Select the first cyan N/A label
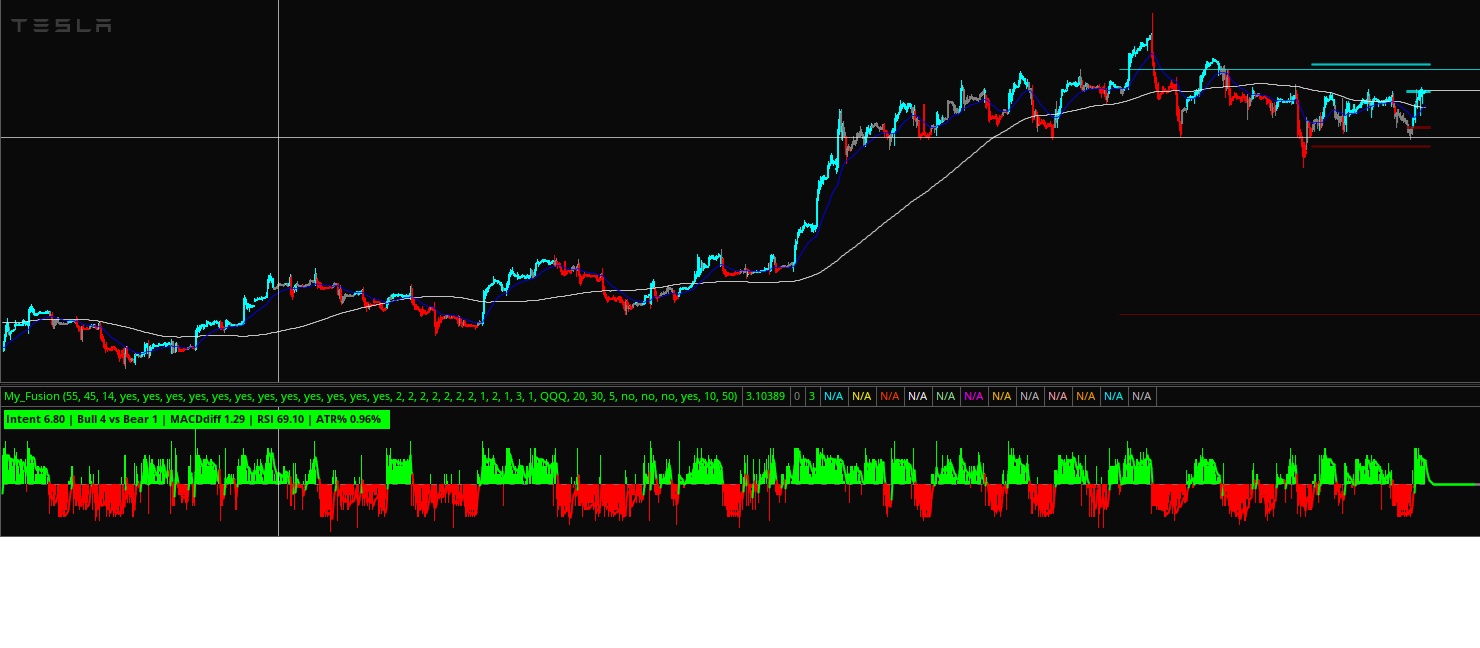Viewport: 1480px width, 648px height. point(833,396)
